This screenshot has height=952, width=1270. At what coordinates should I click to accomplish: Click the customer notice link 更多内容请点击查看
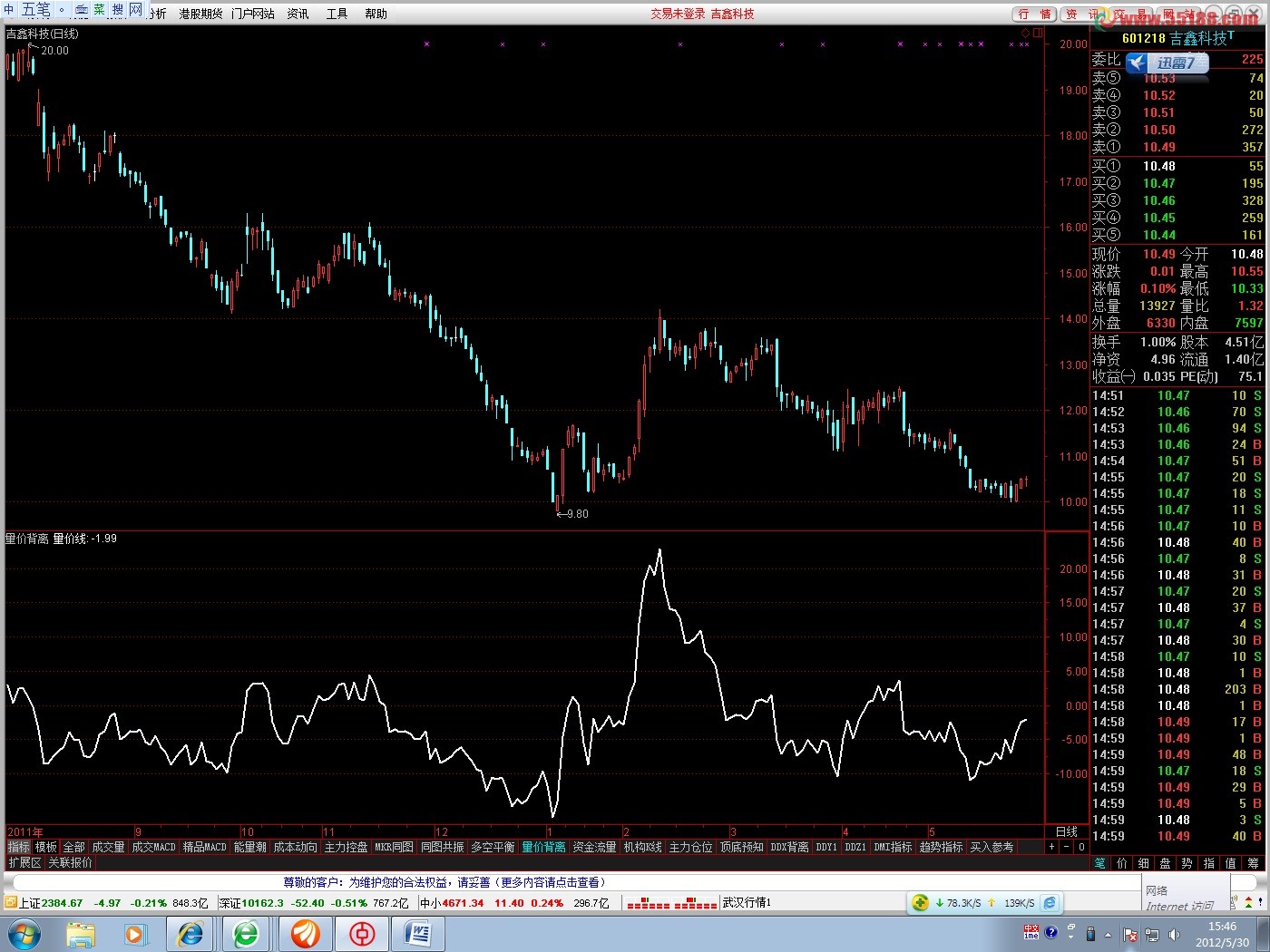(550, 882)
